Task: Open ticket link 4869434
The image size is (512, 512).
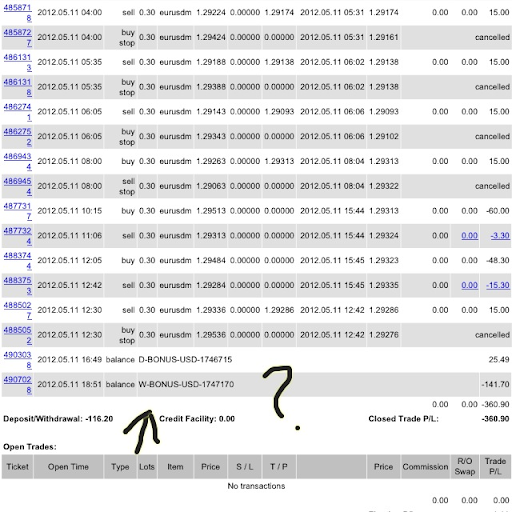Action: [18, 161]
